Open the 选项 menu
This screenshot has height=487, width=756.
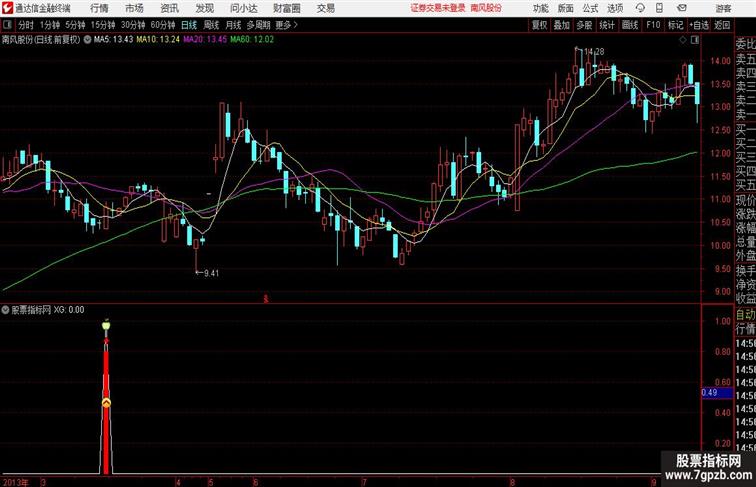pos(615,8)
